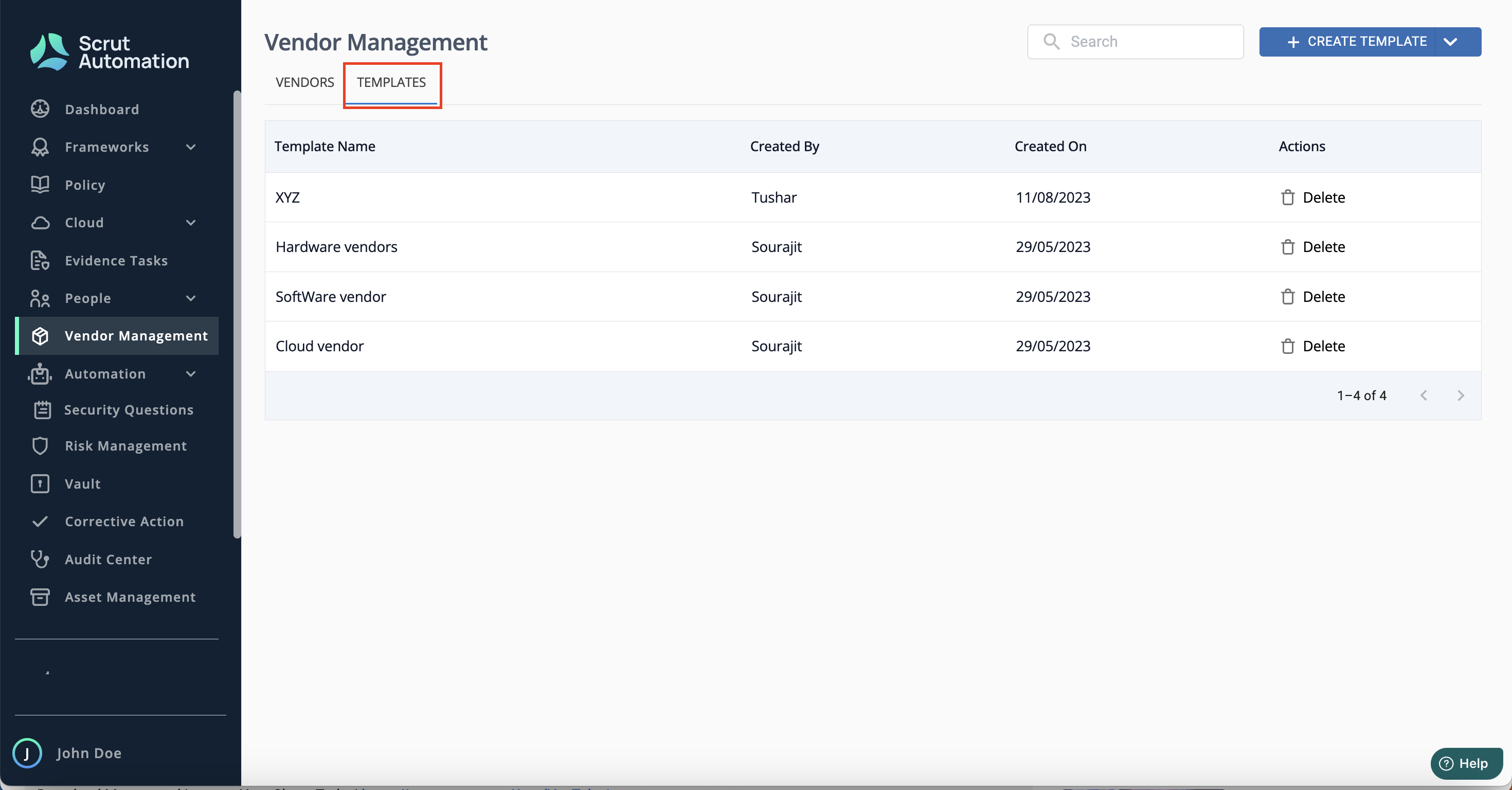1512x790 pixels.
Task: Open the Create Template dropdown arrow
Action: (x=1450, y=42)
